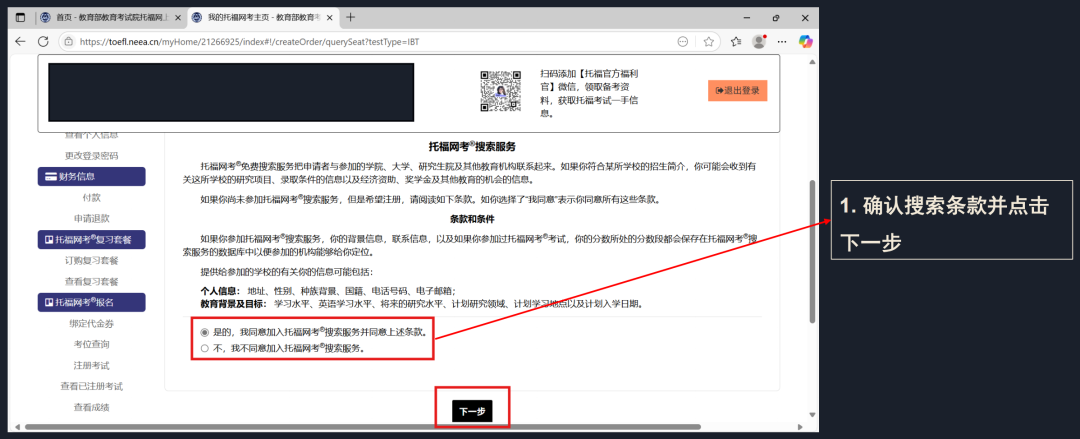Click the 下一步 button
This screenshot has height=439, width=1080.
(x=472, y=411)
